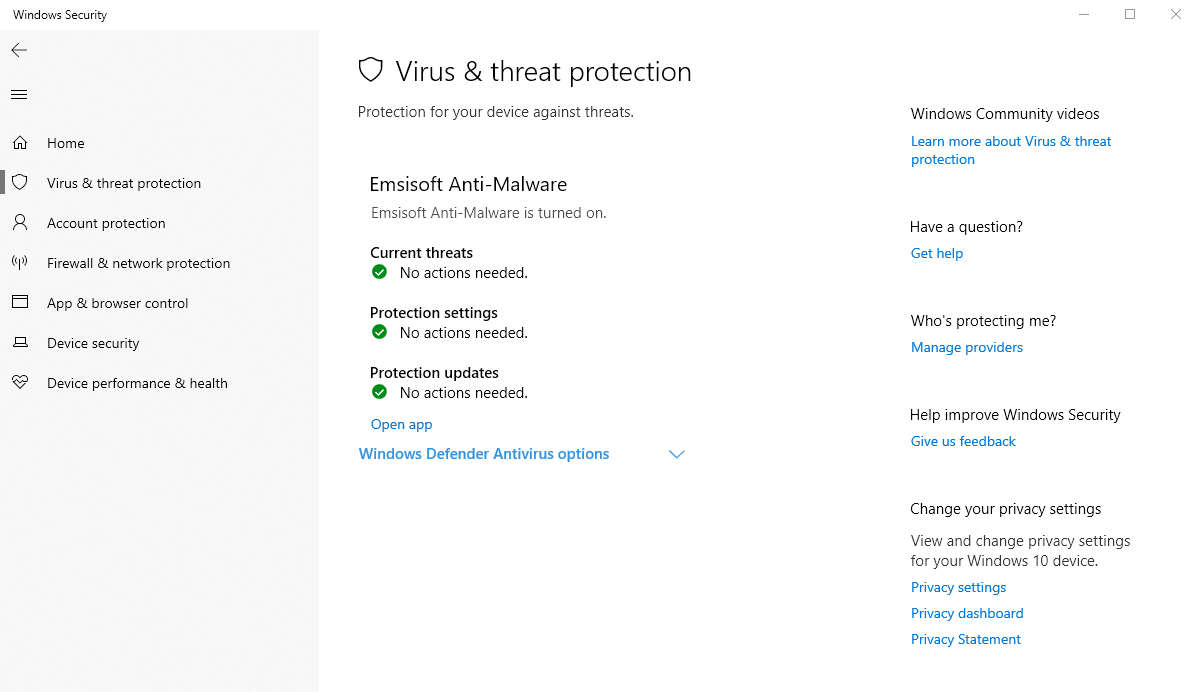1199x692 pixels.
Task: Click Windows Defender Antivirus options text
Action: coord(484,454)
